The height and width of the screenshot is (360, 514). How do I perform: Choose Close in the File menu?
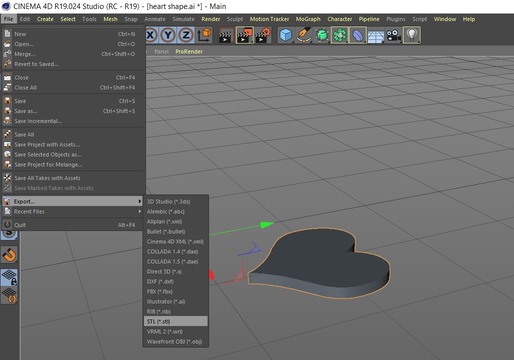coord(73,77)
